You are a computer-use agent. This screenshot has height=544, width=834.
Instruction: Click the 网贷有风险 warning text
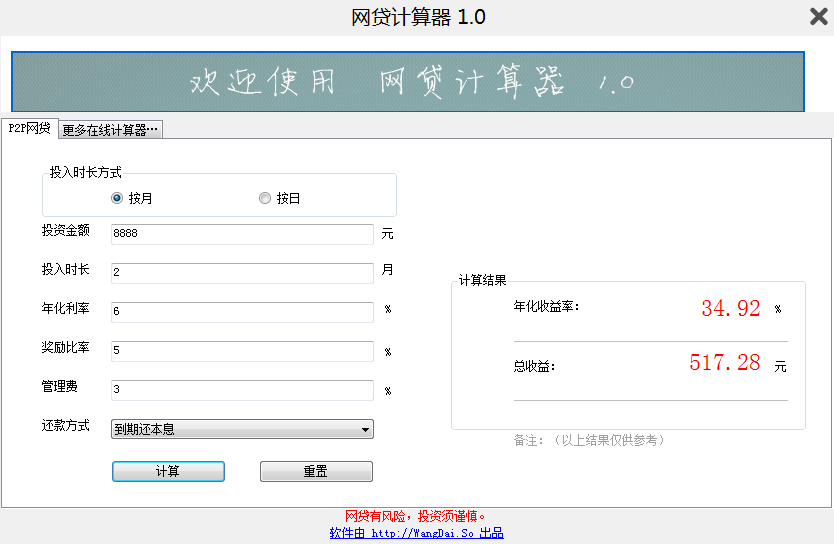pos(415,516)
